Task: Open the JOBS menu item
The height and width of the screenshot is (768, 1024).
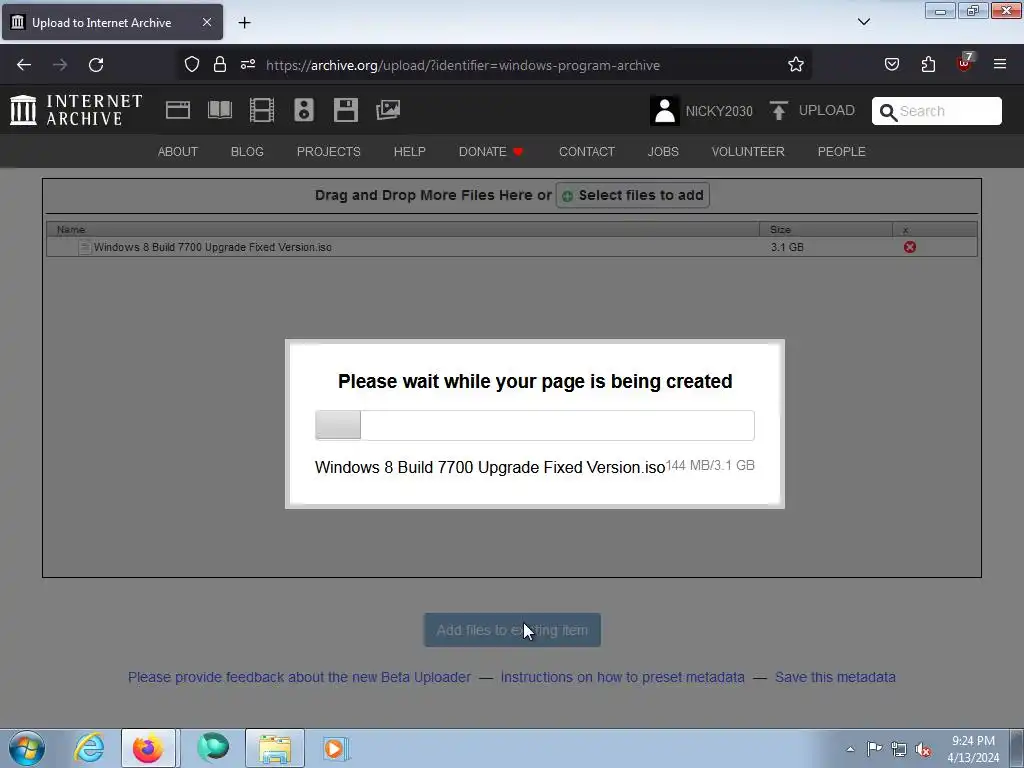Action: coord(663,152)
